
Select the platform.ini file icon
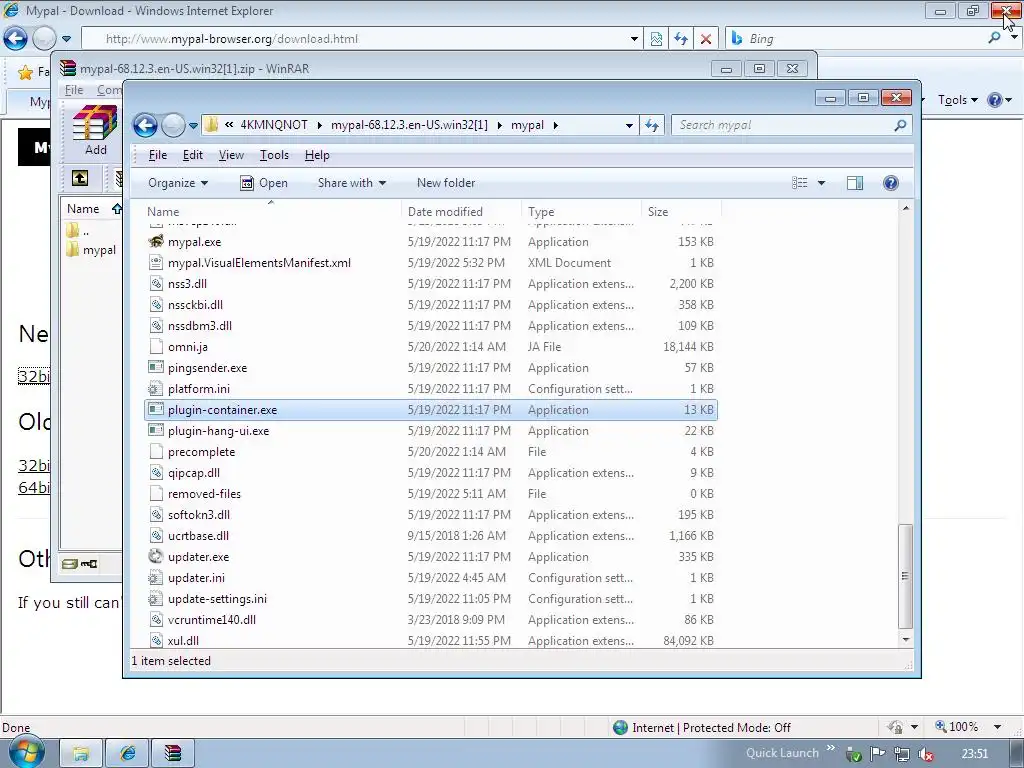pos(155,389)
